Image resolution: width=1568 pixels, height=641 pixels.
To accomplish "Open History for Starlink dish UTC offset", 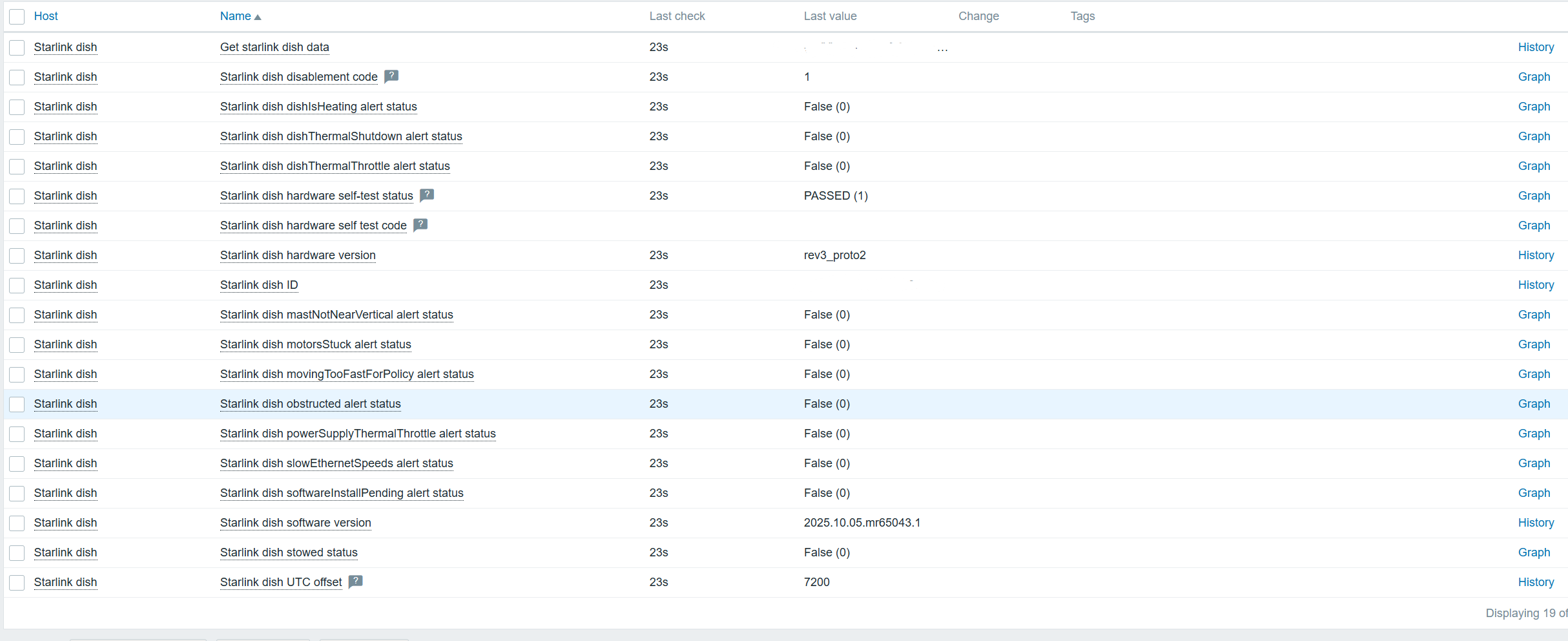I will click(x=1536, y=582).
